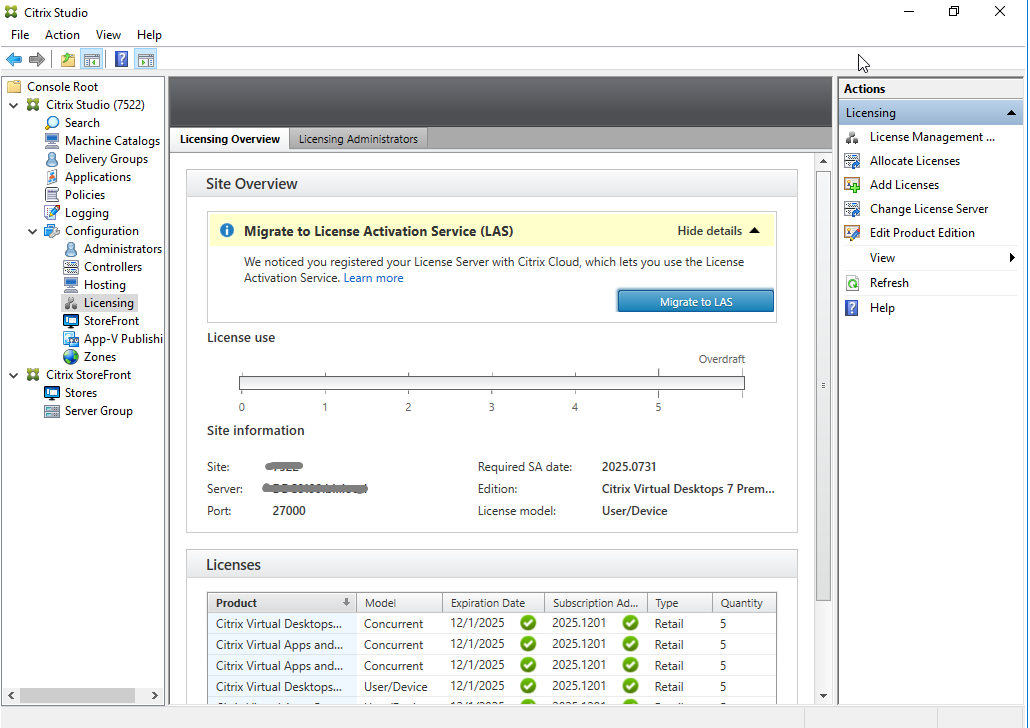Collapse the Configuration tree node

(33, 230)
